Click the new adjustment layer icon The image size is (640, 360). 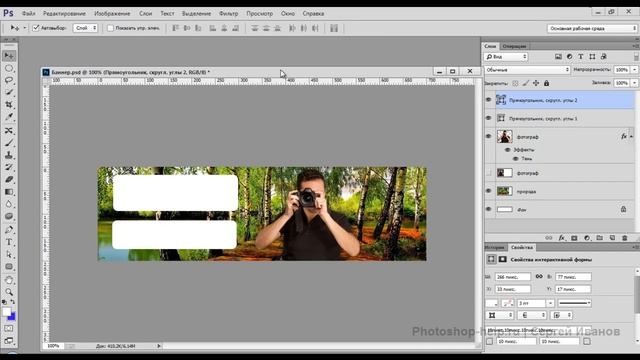tap(587, 238)
